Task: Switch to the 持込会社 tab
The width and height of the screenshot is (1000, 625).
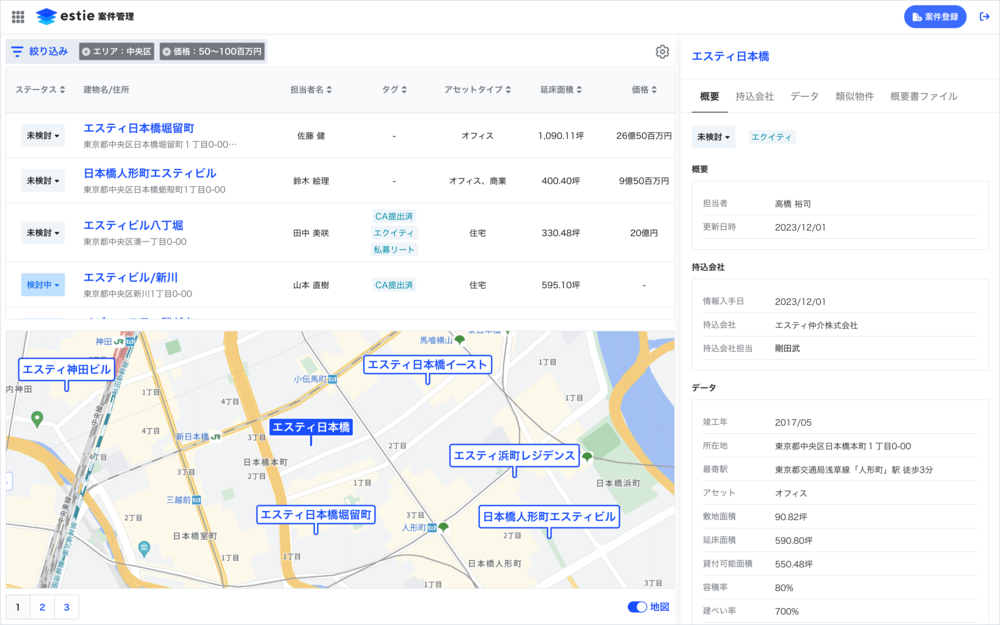Action: [x=754, y=97]
